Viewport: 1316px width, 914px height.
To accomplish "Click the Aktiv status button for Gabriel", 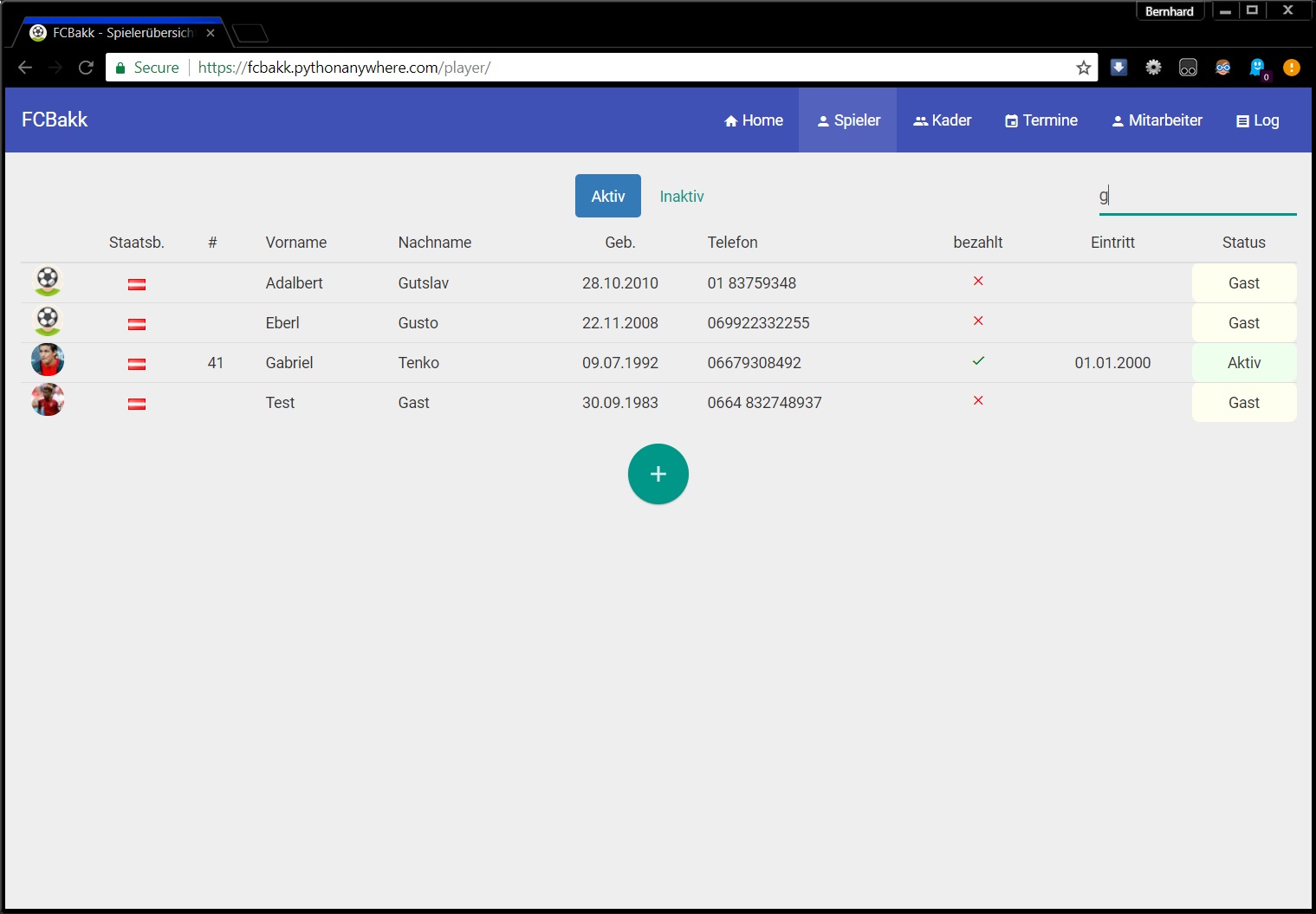I will pos(1243,363).
